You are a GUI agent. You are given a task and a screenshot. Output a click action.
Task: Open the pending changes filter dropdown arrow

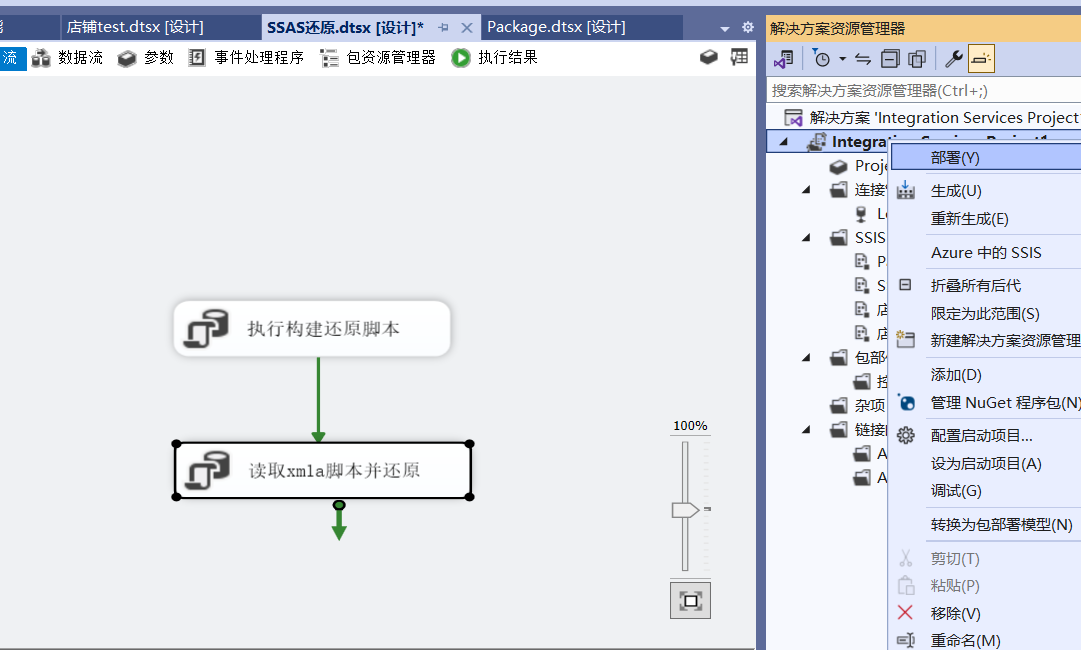[842, 59]
